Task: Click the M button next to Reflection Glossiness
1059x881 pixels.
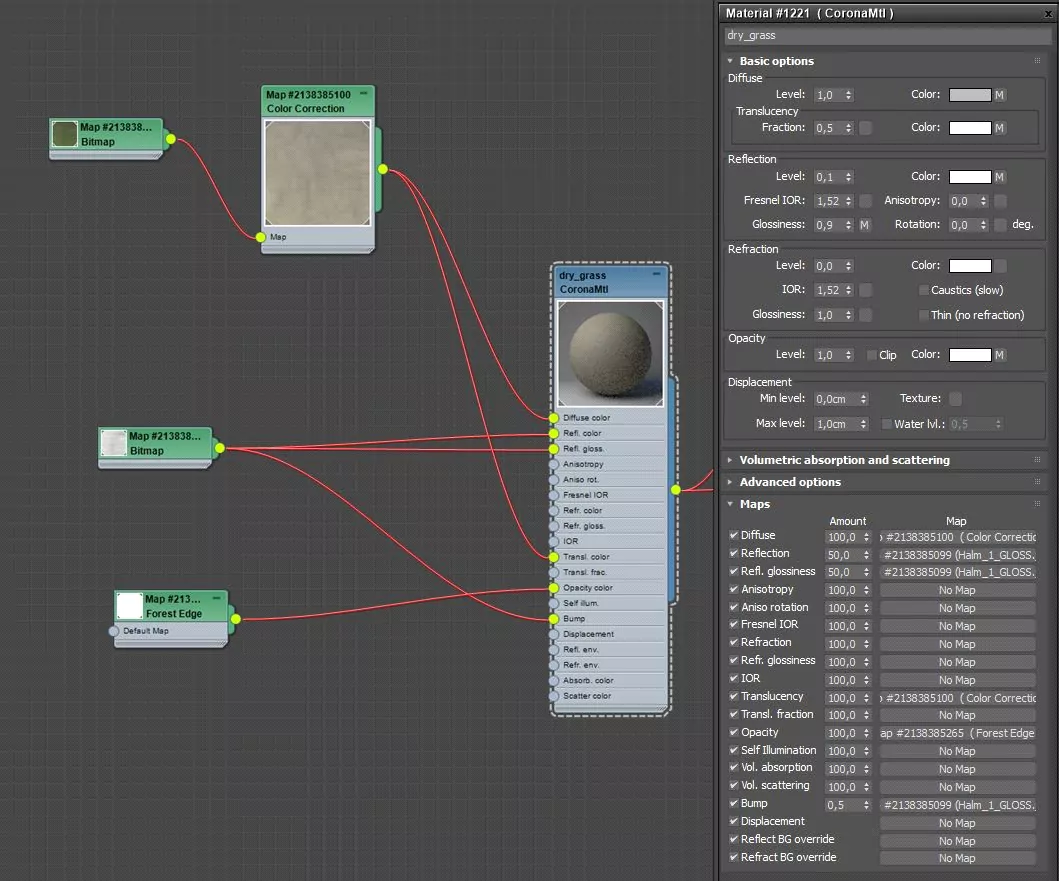Action: pos(866,226)
